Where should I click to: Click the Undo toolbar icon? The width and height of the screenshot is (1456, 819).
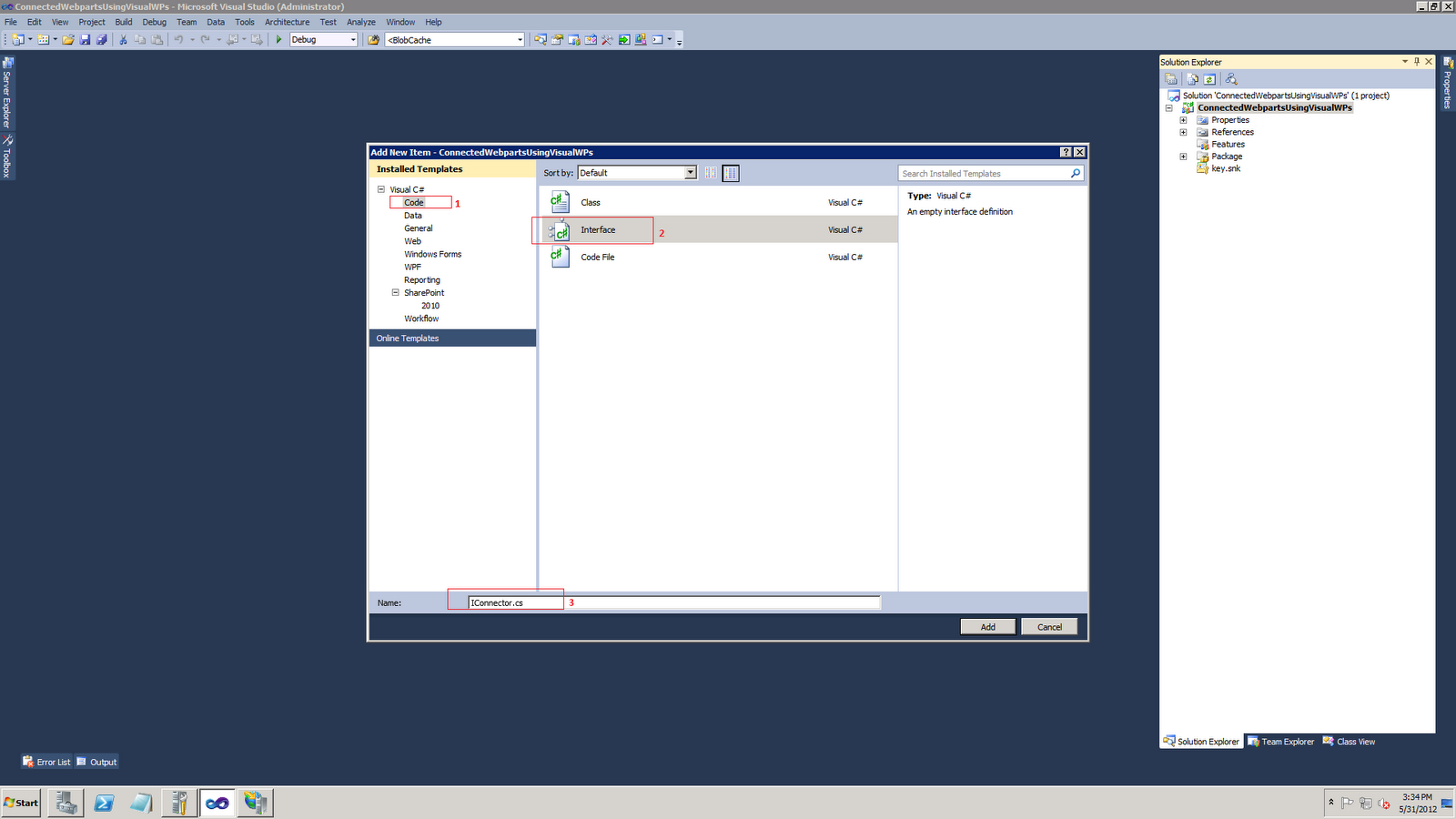179,40
